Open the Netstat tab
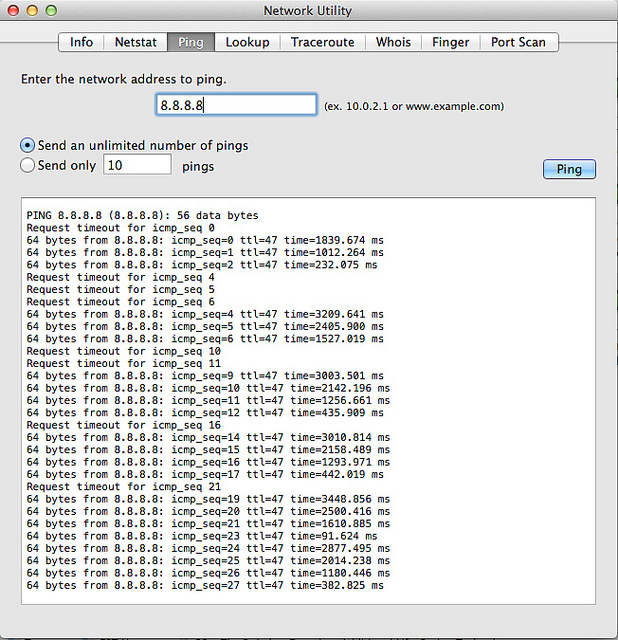The width and height of the screenshot is (618, 640). (x=135, y=42)
